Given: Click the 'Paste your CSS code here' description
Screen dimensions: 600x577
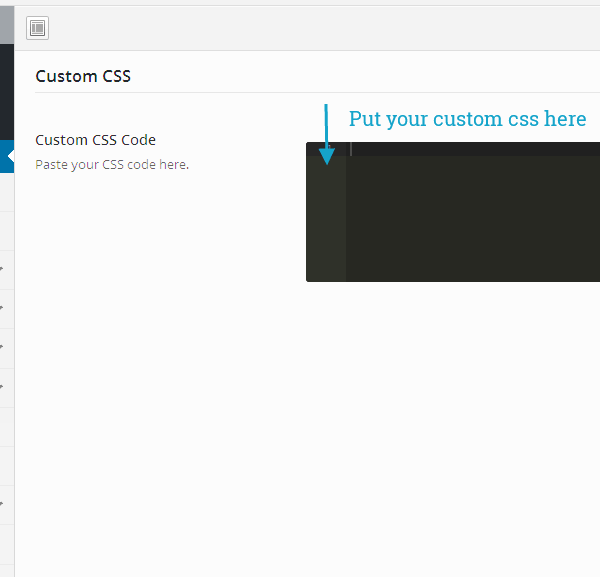Looking at the screenshot, I should click(112, 164).
